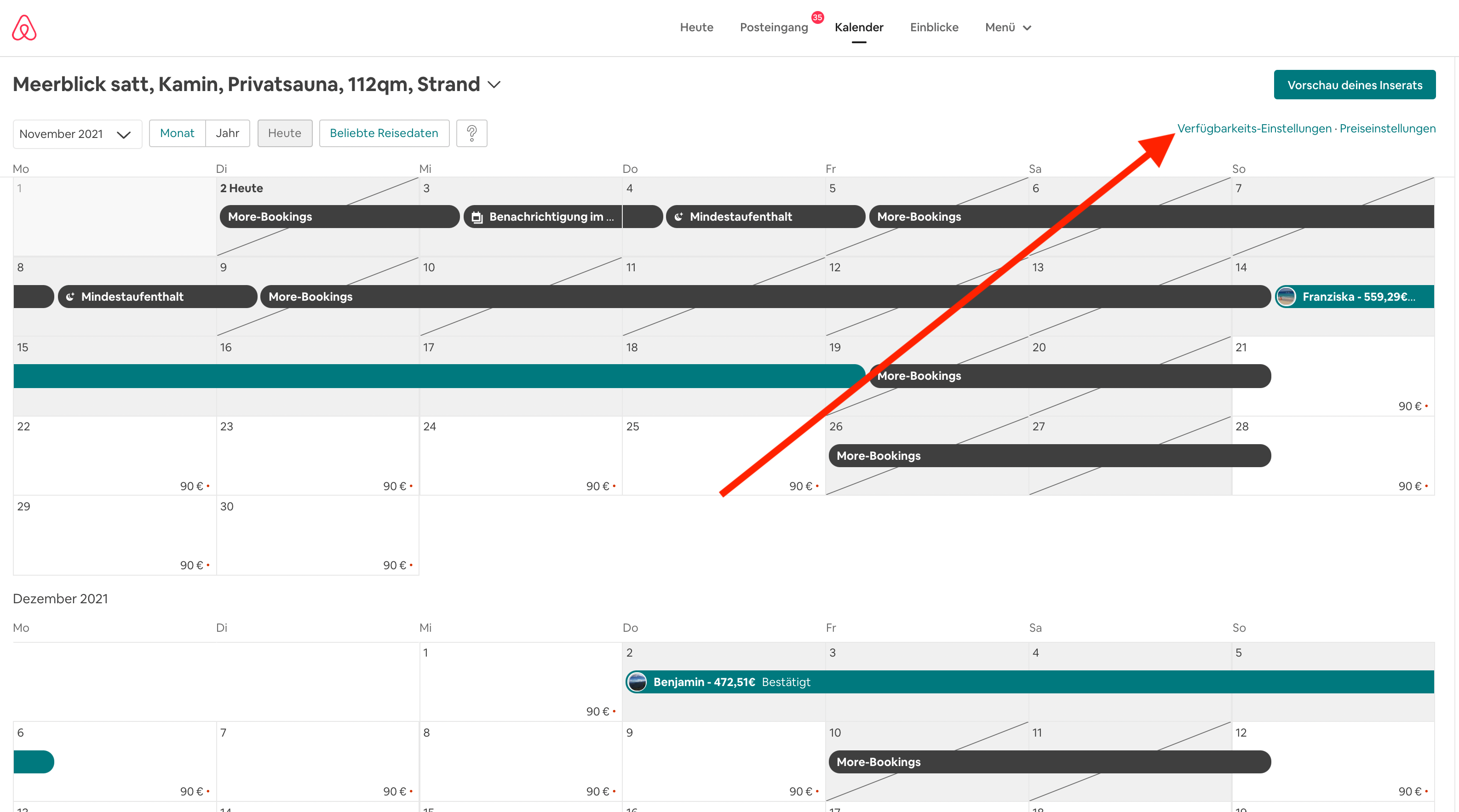Expand the listing title dropdown chevron
Image resolution: width=1459 pixels, height=812 pixels.
(494, 85)
